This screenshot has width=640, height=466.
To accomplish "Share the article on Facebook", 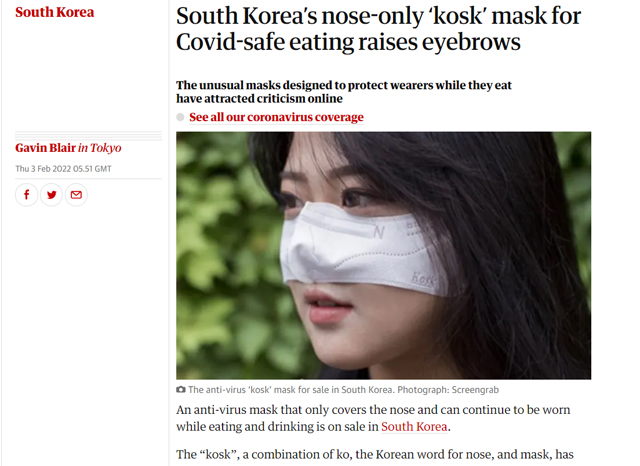I will [27, 195].
